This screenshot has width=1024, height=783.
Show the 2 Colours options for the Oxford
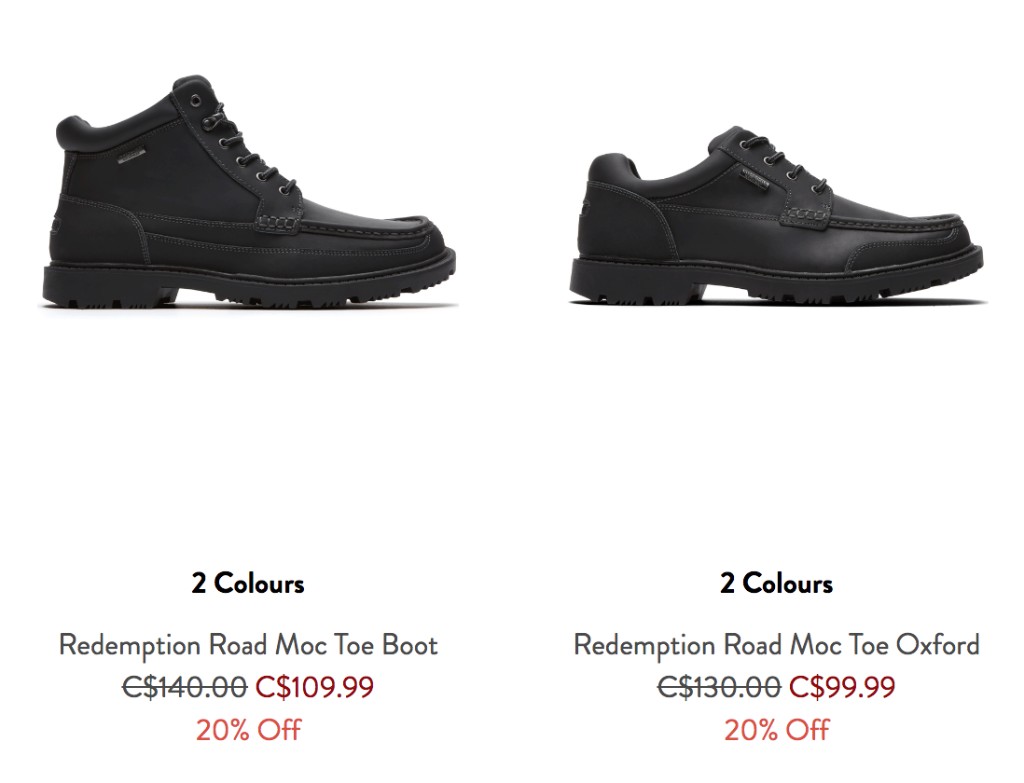(776, 583)
